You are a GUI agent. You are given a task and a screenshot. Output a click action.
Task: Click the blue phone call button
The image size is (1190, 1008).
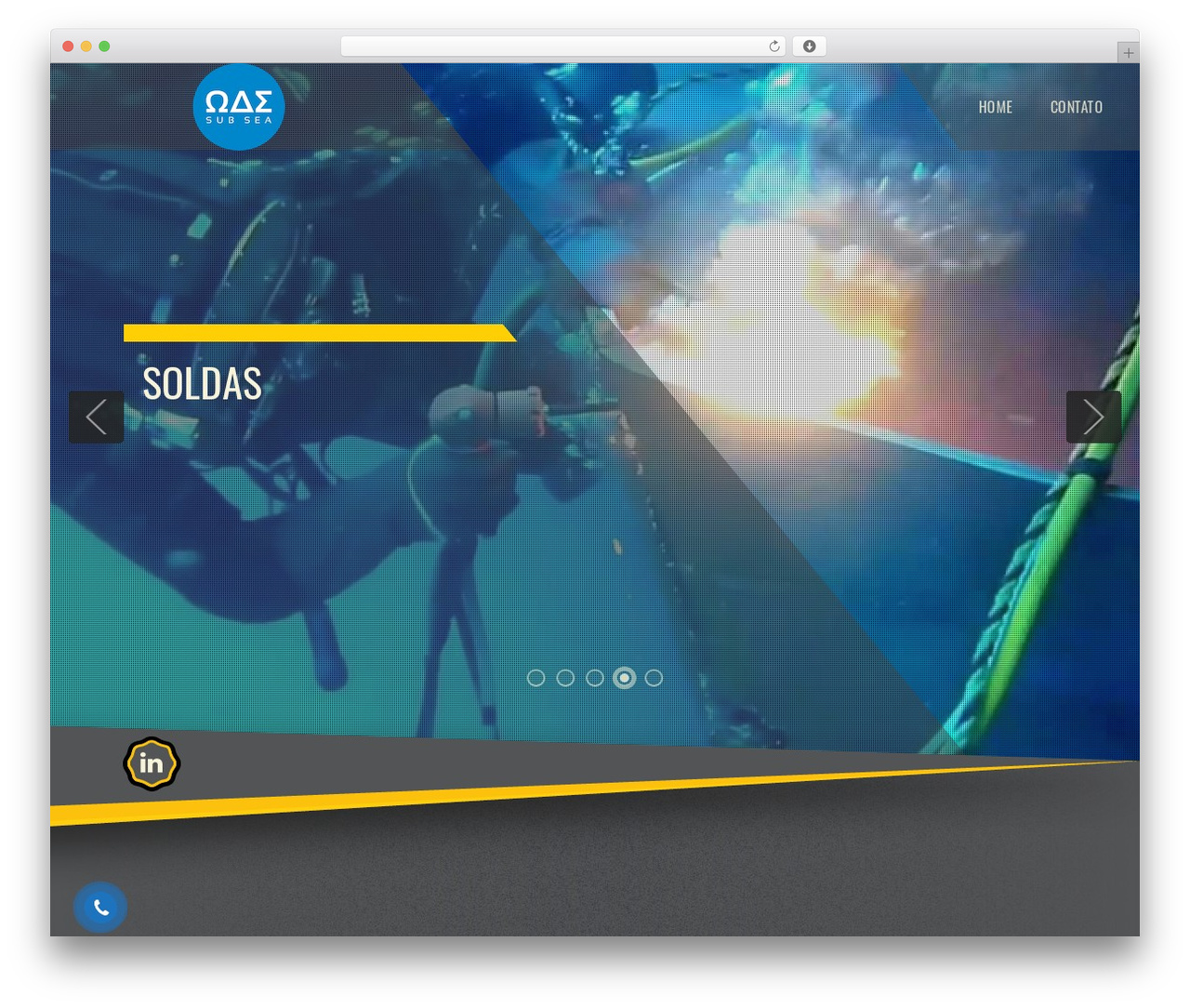pyautogui.click(x=100, y=907)
